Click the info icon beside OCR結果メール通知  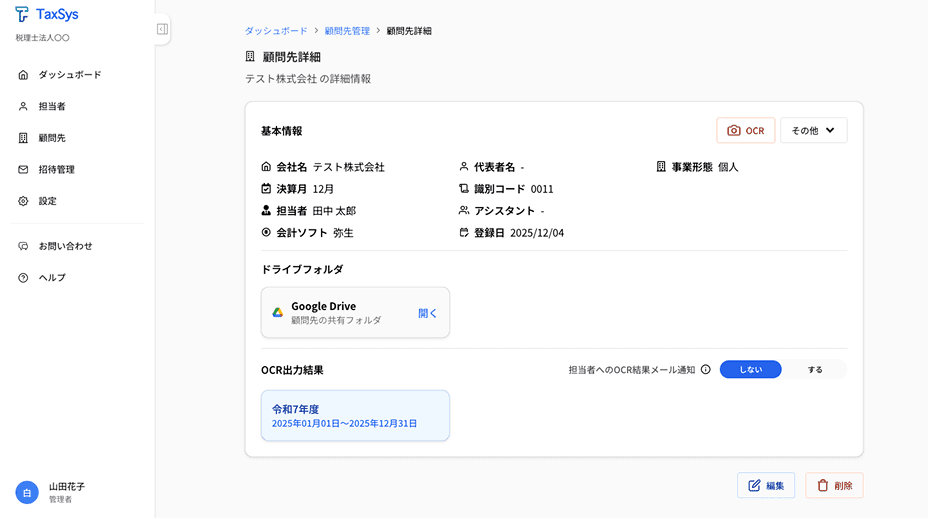705,369
